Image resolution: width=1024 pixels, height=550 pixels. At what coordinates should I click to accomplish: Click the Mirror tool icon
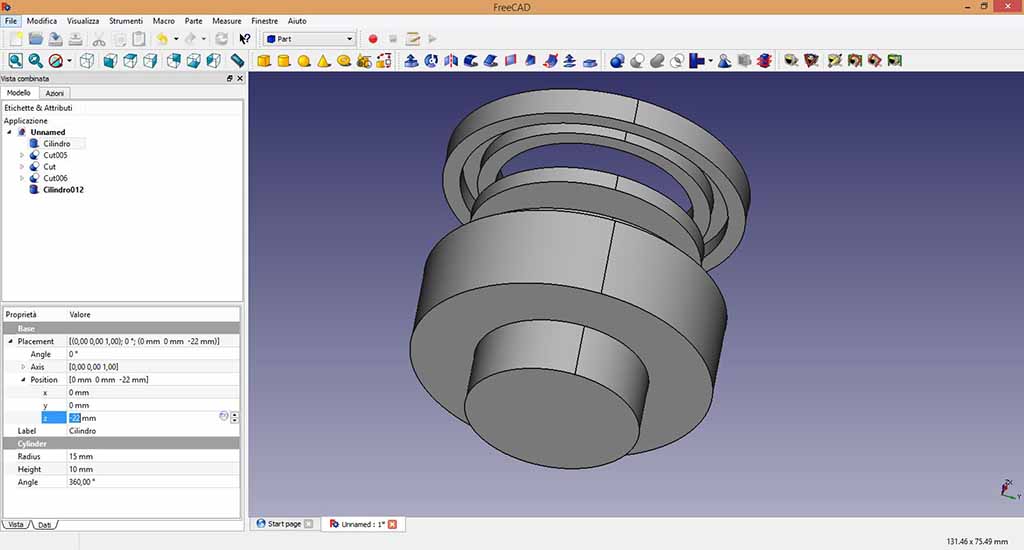451,61
